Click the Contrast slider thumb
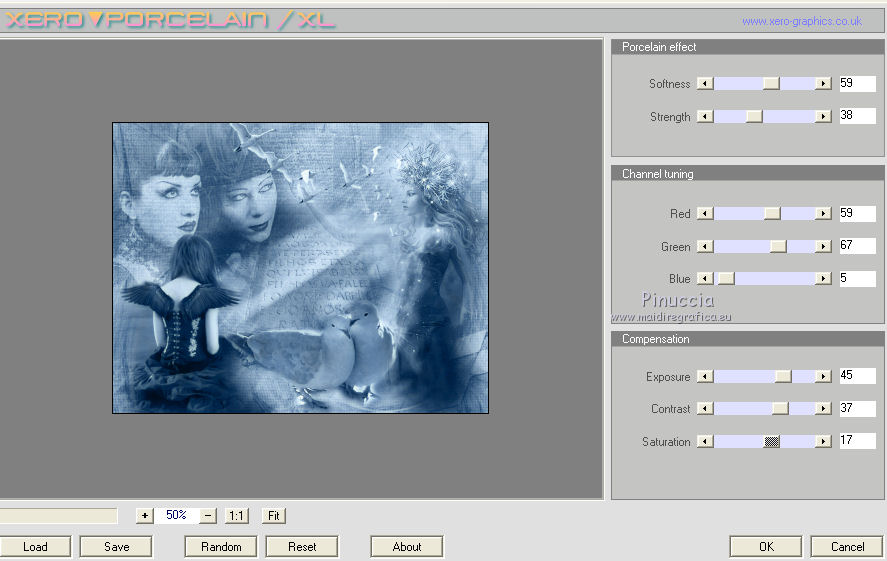 pyautogui.click(x=780, y=408)
